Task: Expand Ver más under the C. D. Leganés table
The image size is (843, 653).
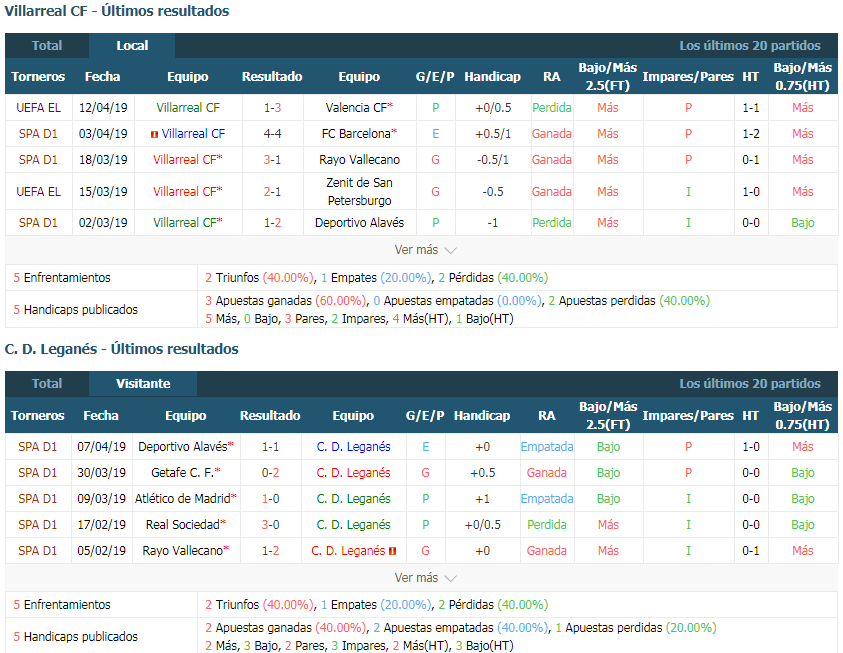Action: [425, 578]
